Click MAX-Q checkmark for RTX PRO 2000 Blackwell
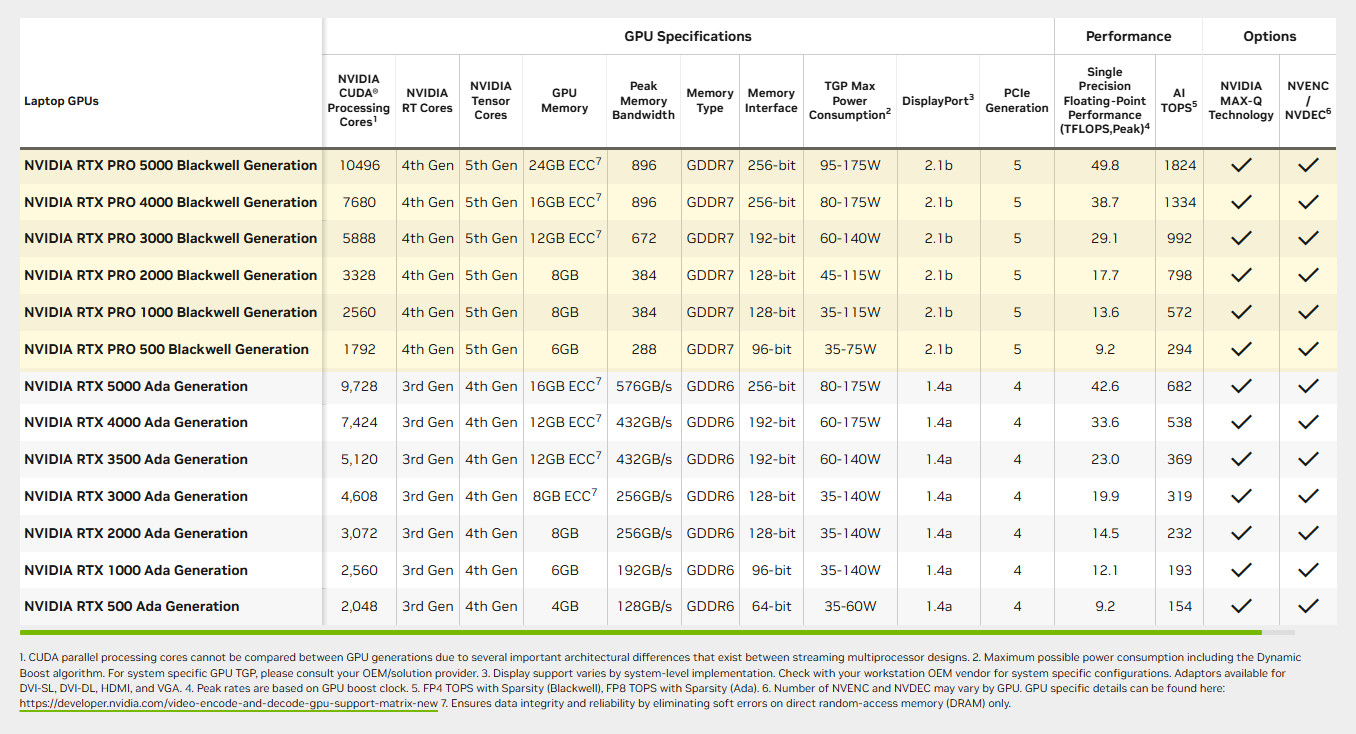Screen dimensions: 1356x734 1241,276
